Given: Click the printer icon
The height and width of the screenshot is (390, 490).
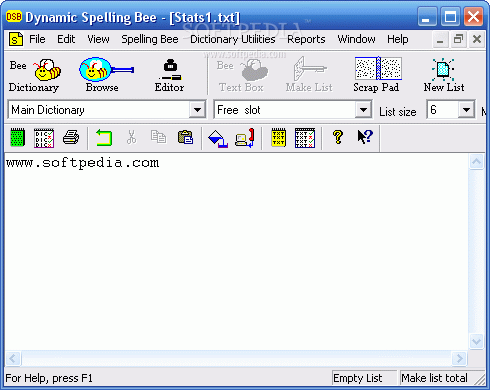Looking at the screenshot, I should [x=71, y=137].
